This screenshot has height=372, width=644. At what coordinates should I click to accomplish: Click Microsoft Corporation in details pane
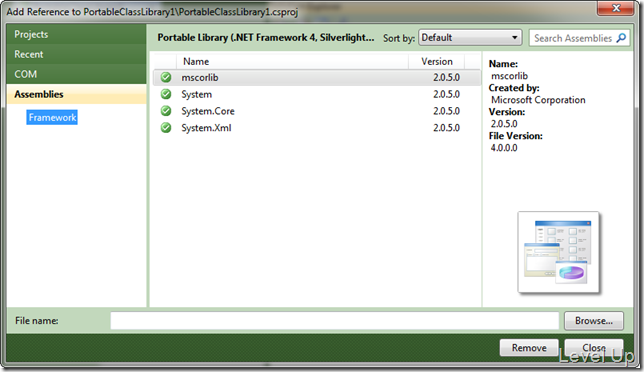pos(538,100)
